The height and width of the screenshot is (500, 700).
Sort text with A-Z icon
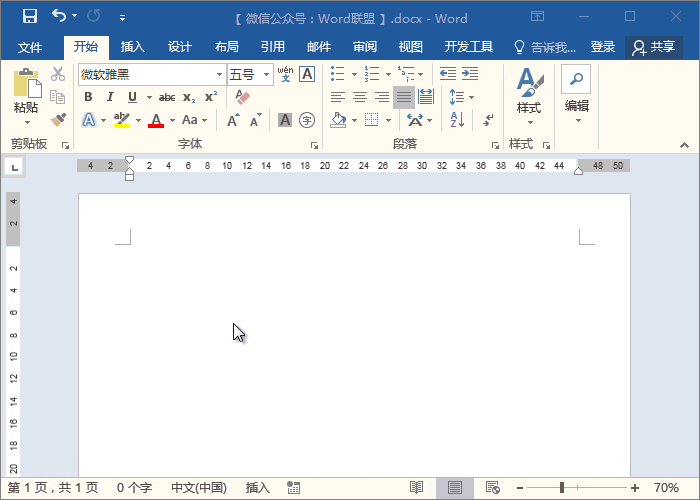(457, 120)
